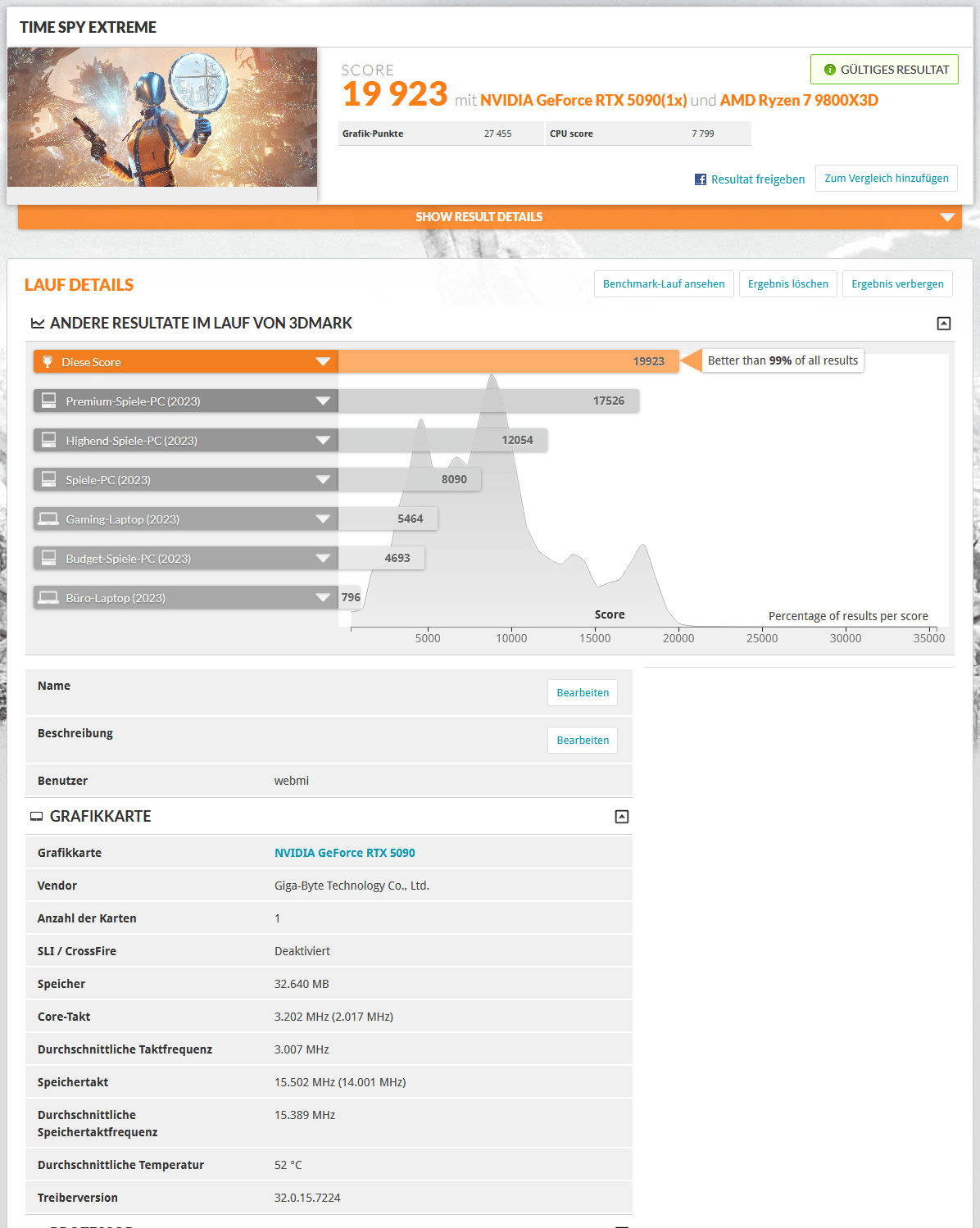The image size is (980, 1228).
Task: Click Benutzer value webmi
Action: tap(292, 781)
